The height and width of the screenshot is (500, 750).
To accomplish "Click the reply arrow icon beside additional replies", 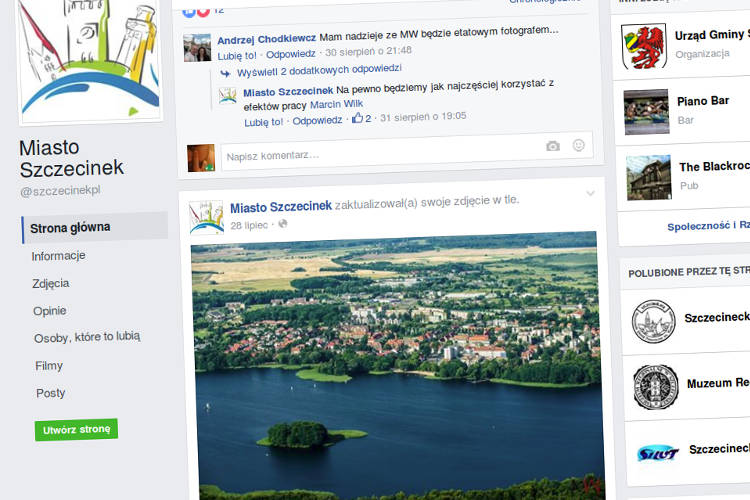I will [225, 73].
